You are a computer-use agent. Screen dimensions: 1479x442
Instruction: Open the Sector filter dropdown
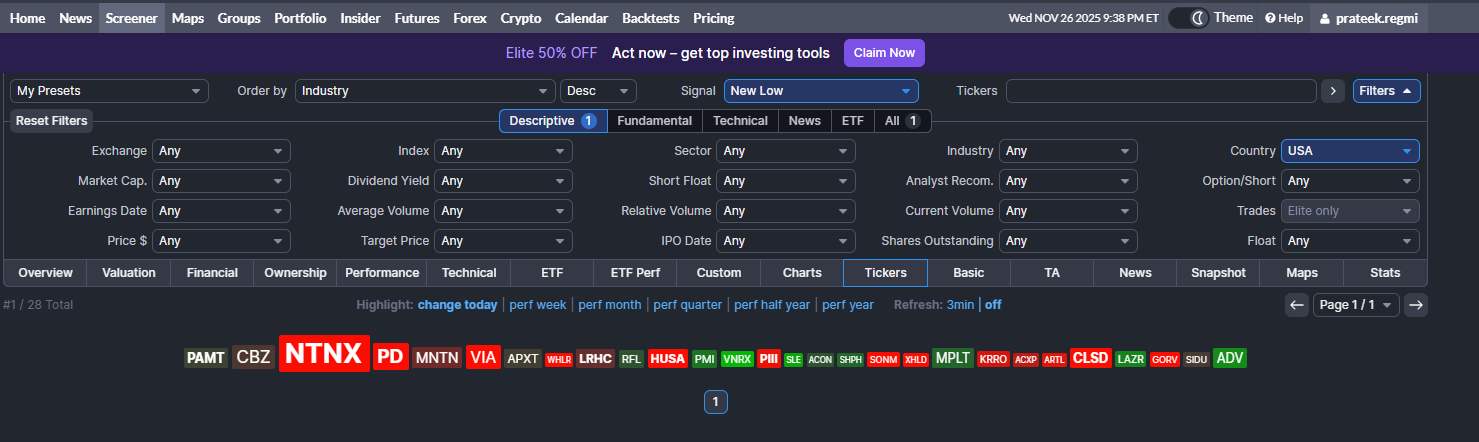[x=786, y=151]
